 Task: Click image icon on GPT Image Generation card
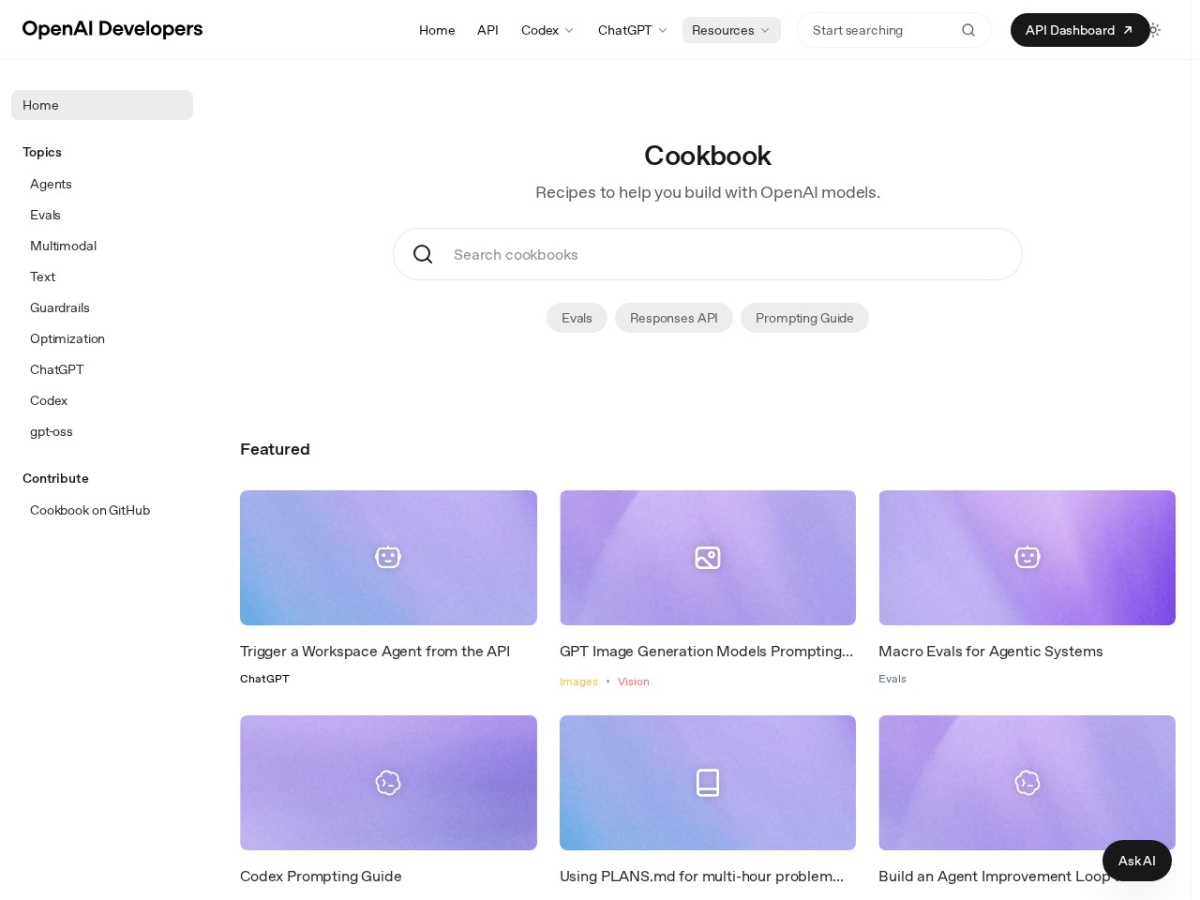click(708, 557)
